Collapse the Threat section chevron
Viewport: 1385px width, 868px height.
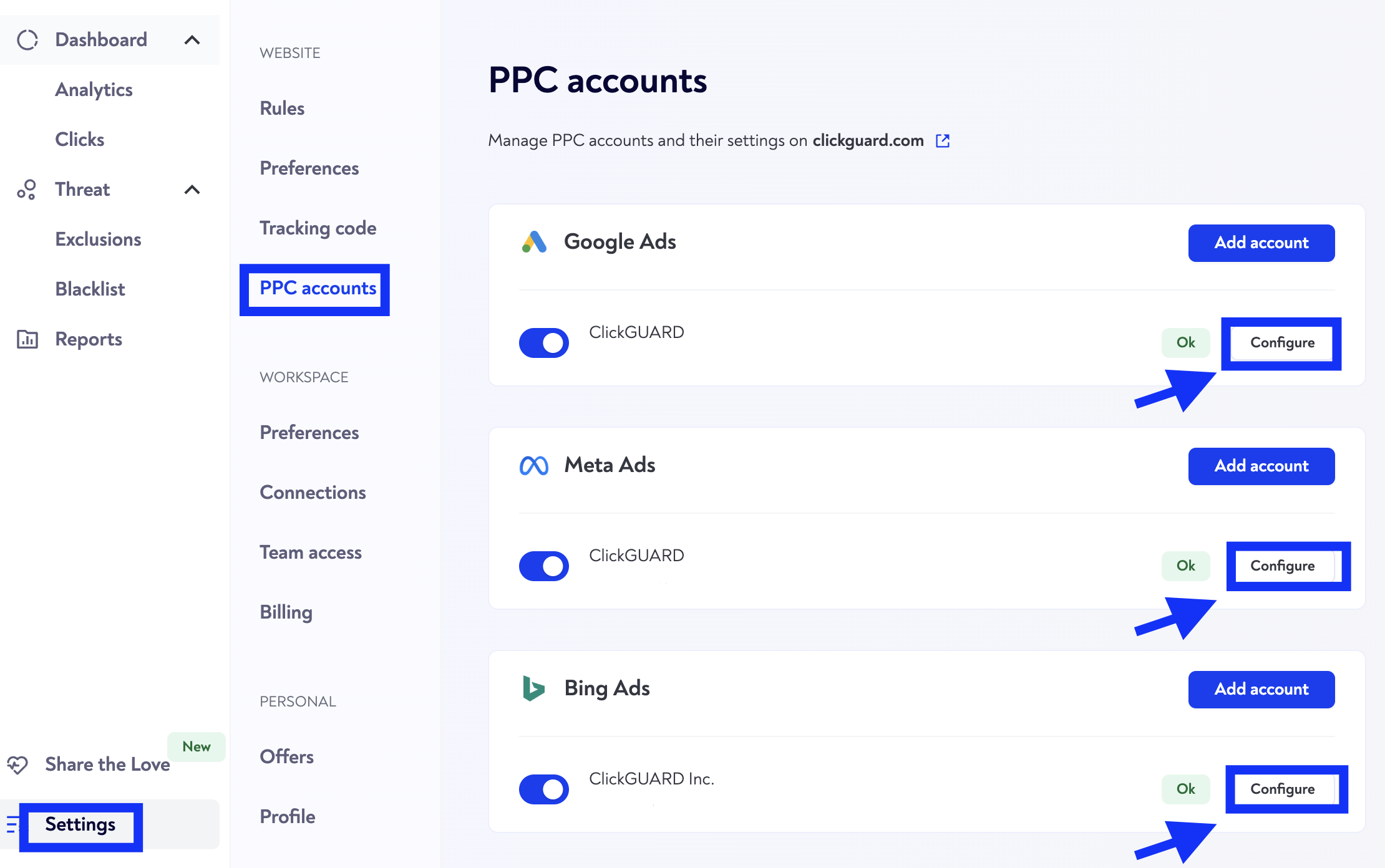(192, 190)
